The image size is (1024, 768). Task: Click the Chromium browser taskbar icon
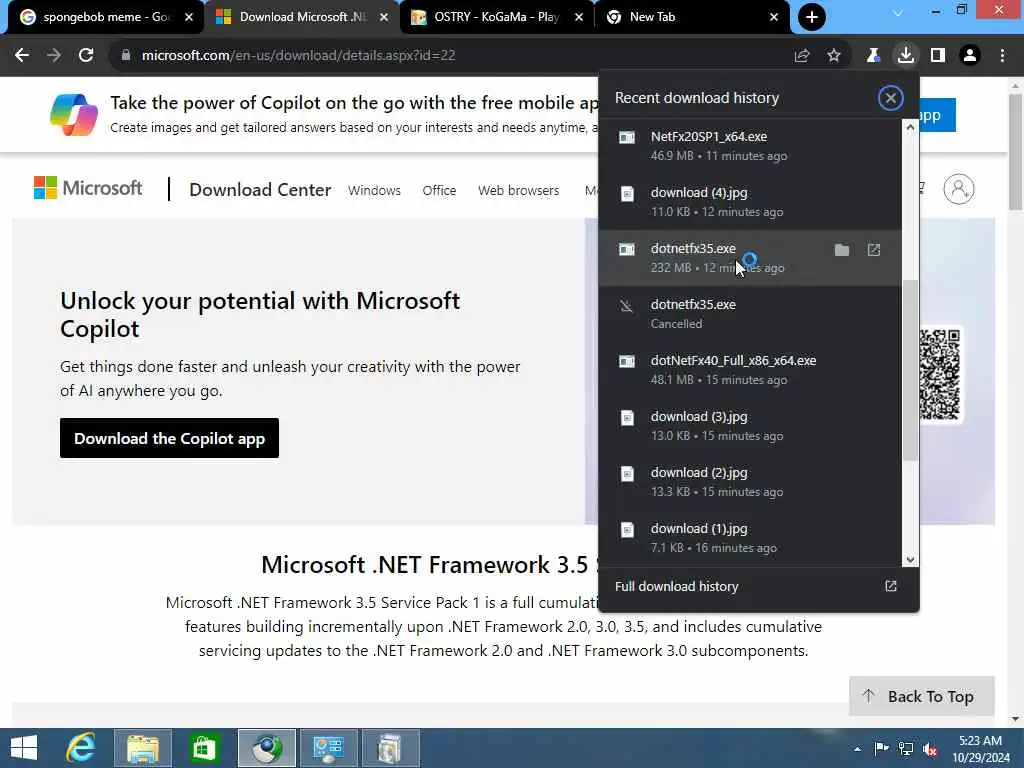pos(266,748)
